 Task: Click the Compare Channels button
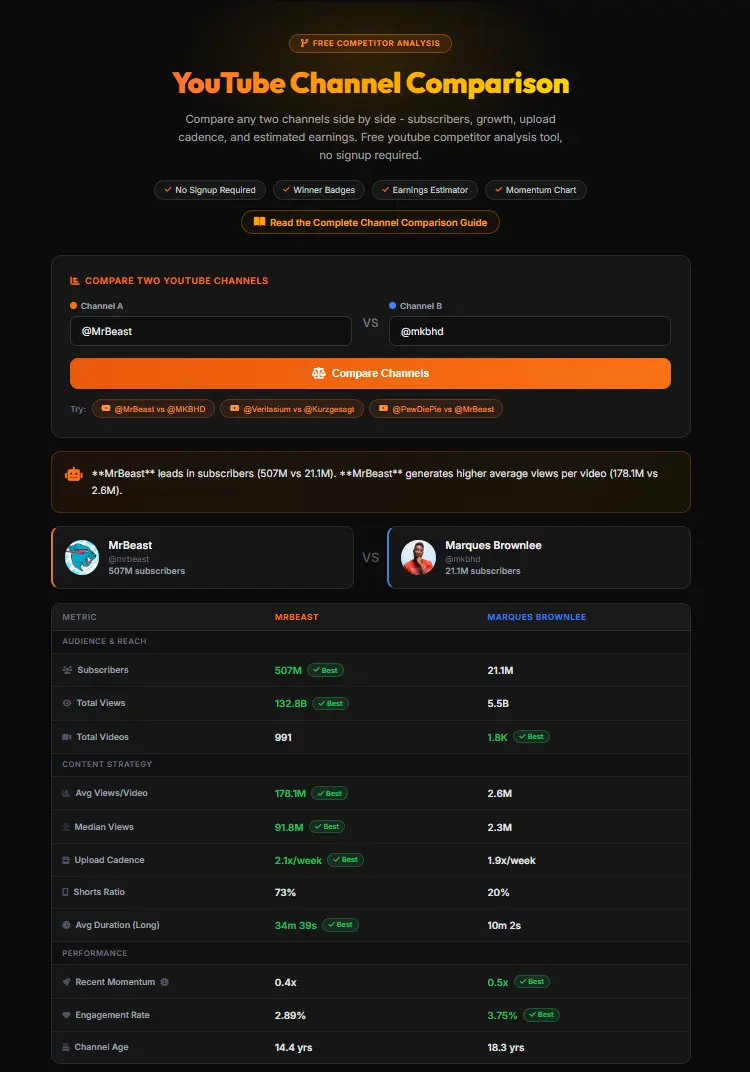370,373
